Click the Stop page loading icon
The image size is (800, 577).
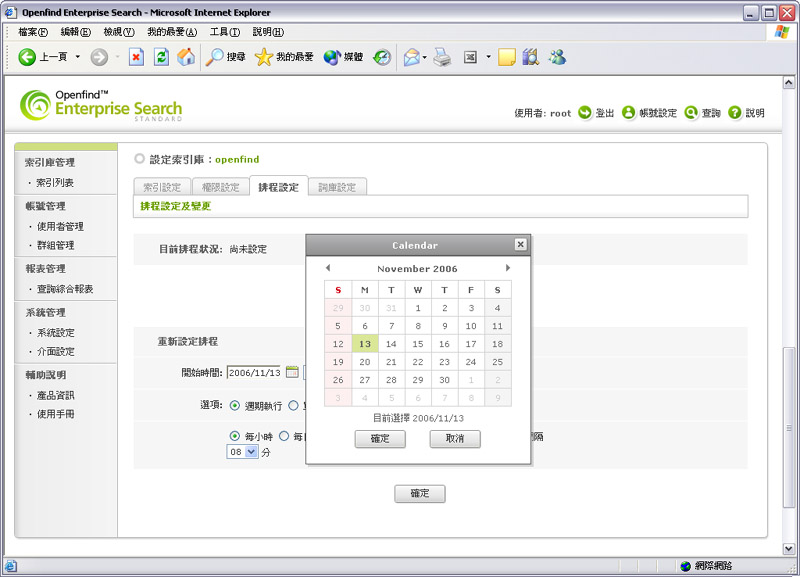(136, 57)
